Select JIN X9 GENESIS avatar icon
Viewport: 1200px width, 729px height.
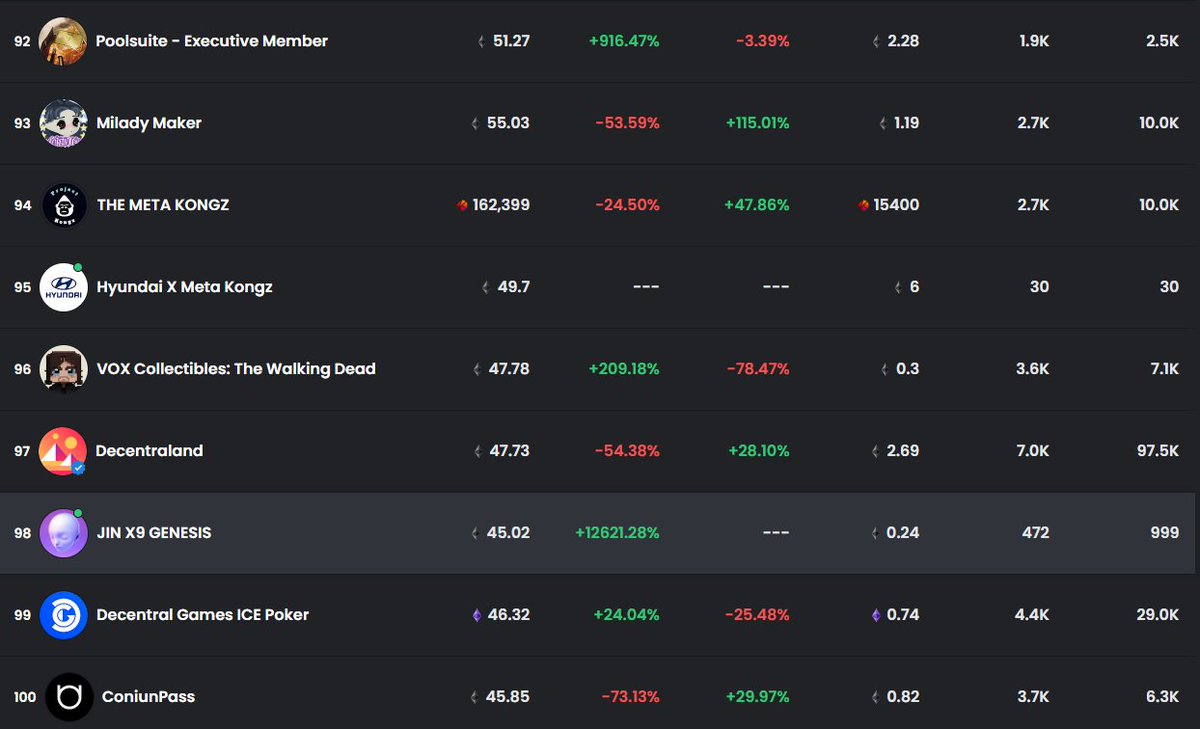(x=63, y=533)
